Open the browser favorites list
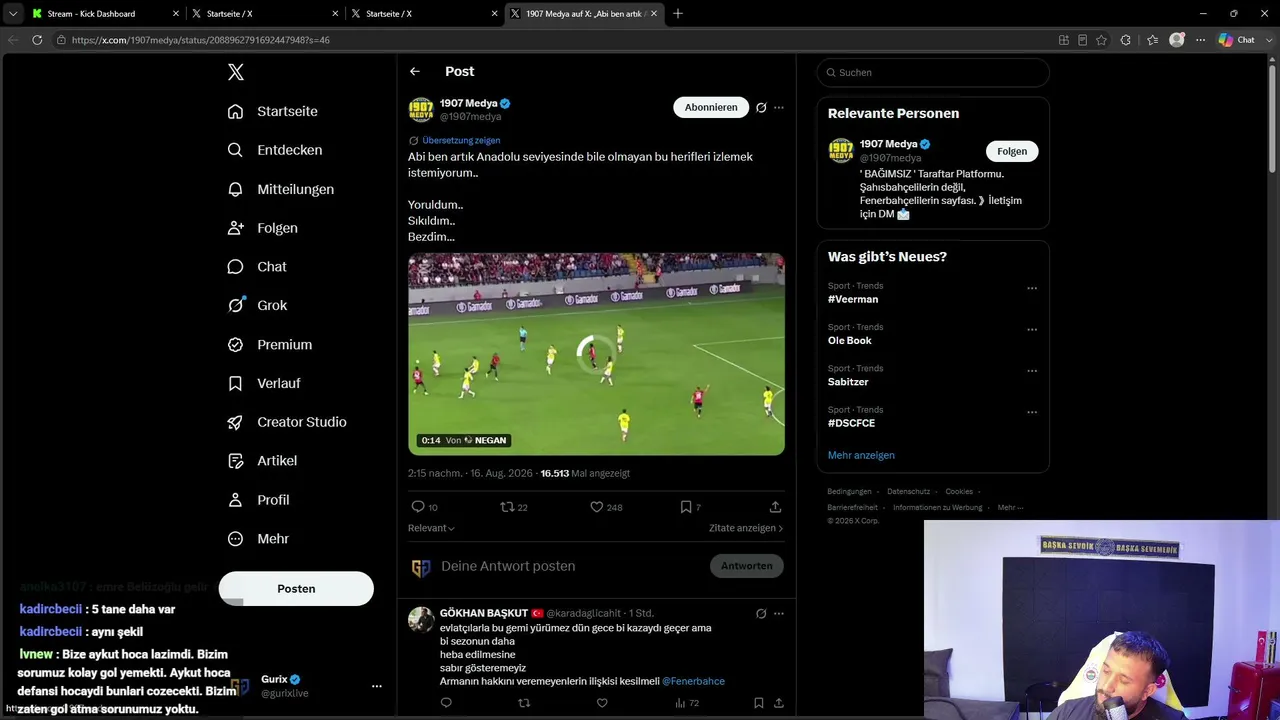The width and height of the screenshot is (1280, 720). click(x=1152, y=40)
